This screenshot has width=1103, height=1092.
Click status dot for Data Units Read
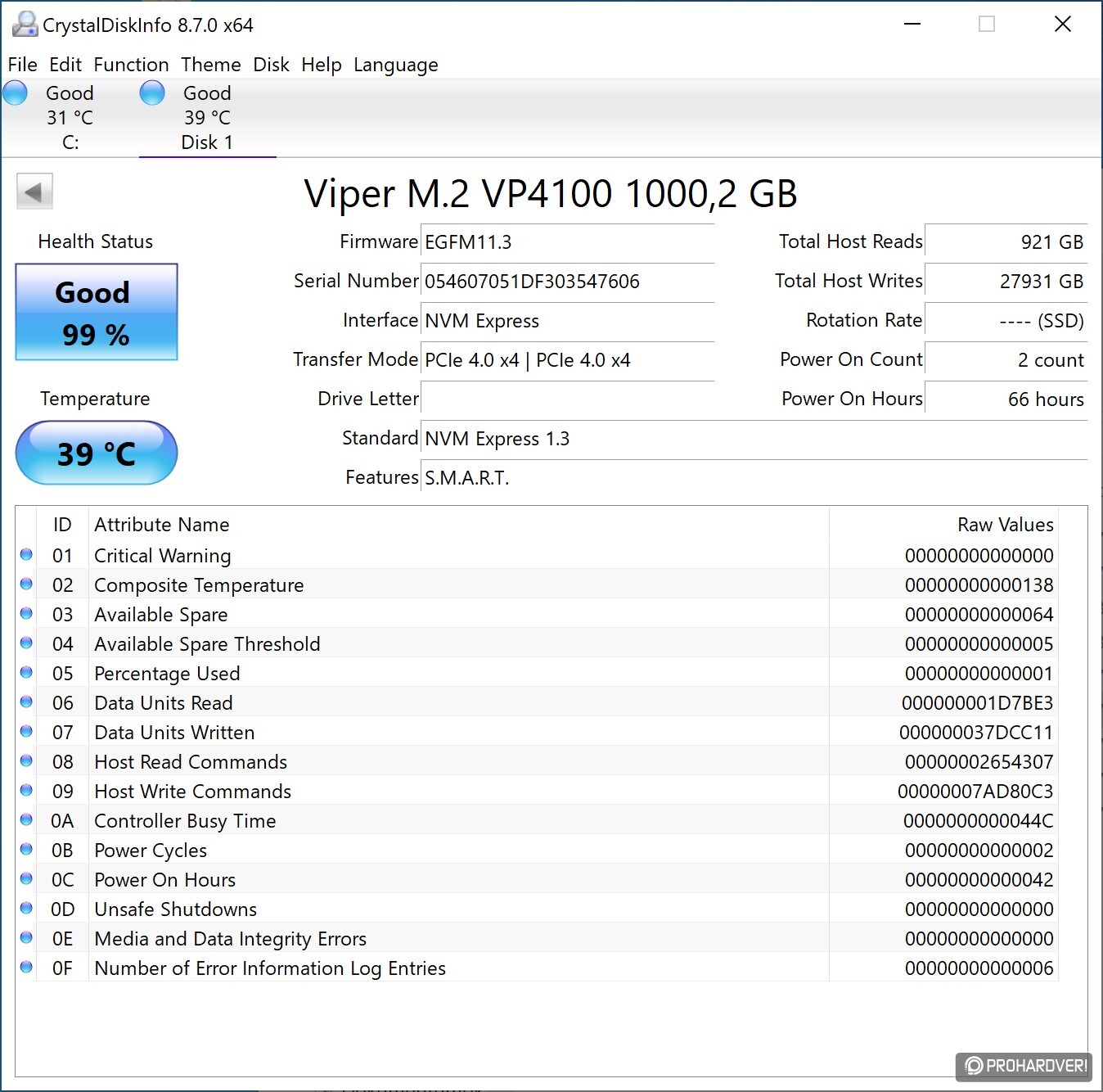pyautogui.click(x=26, y=702)
